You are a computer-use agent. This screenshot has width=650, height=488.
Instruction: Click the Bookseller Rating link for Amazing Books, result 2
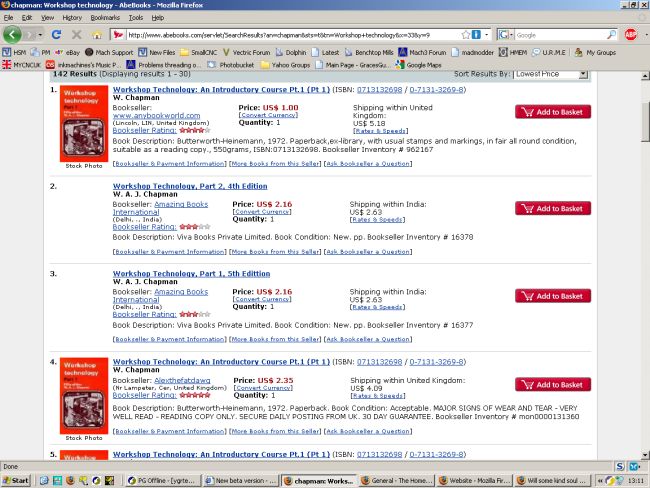pos(144,227)
